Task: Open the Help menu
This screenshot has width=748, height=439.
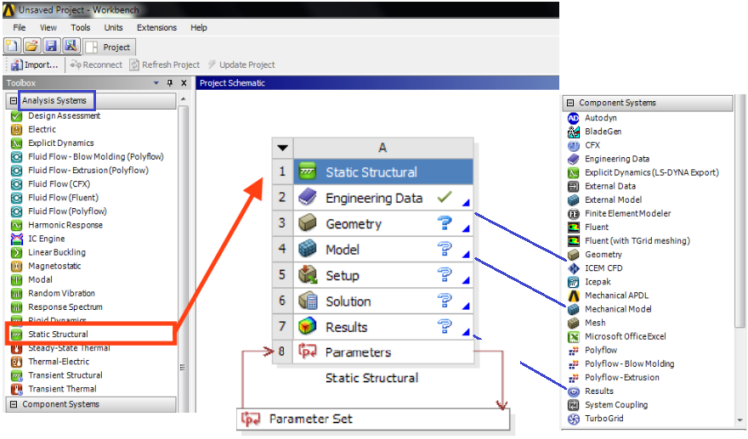Action: 198,28
